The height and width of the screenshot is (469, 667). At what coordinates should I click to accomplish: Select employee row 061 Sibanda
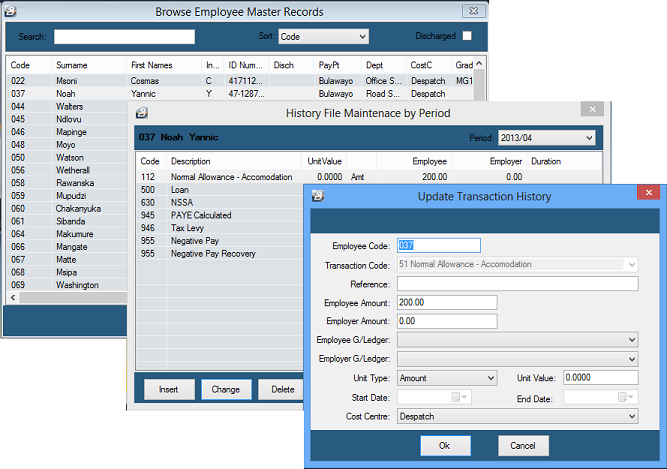(67, 221)
